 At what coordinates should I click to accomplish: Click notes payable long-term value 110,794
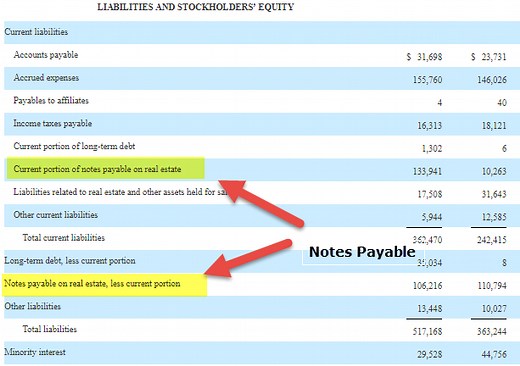click(x=492, y=286)
